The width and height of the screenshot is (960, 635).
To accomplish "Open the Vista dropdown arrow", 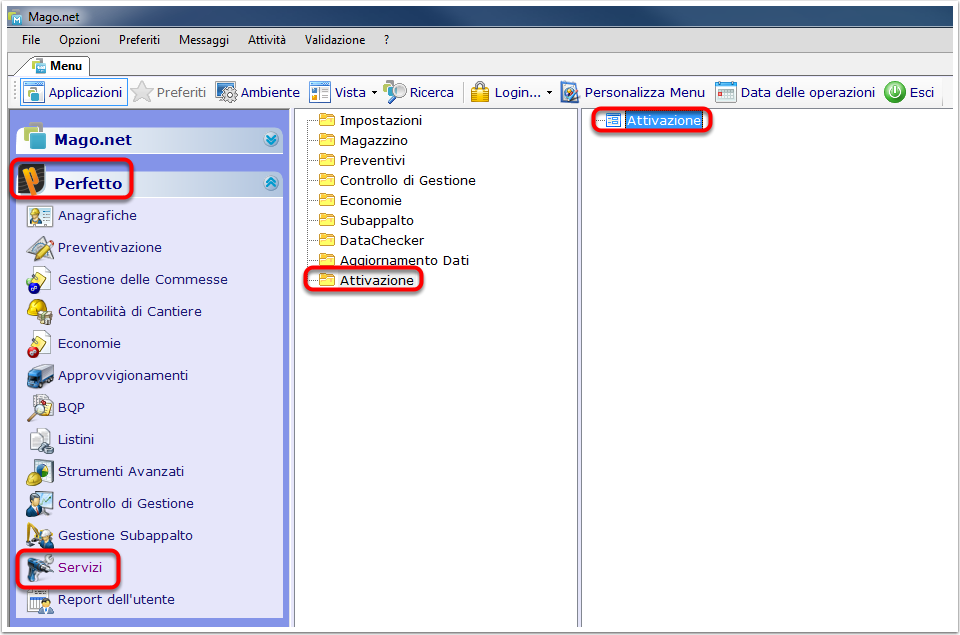I will tap(374, 93).
